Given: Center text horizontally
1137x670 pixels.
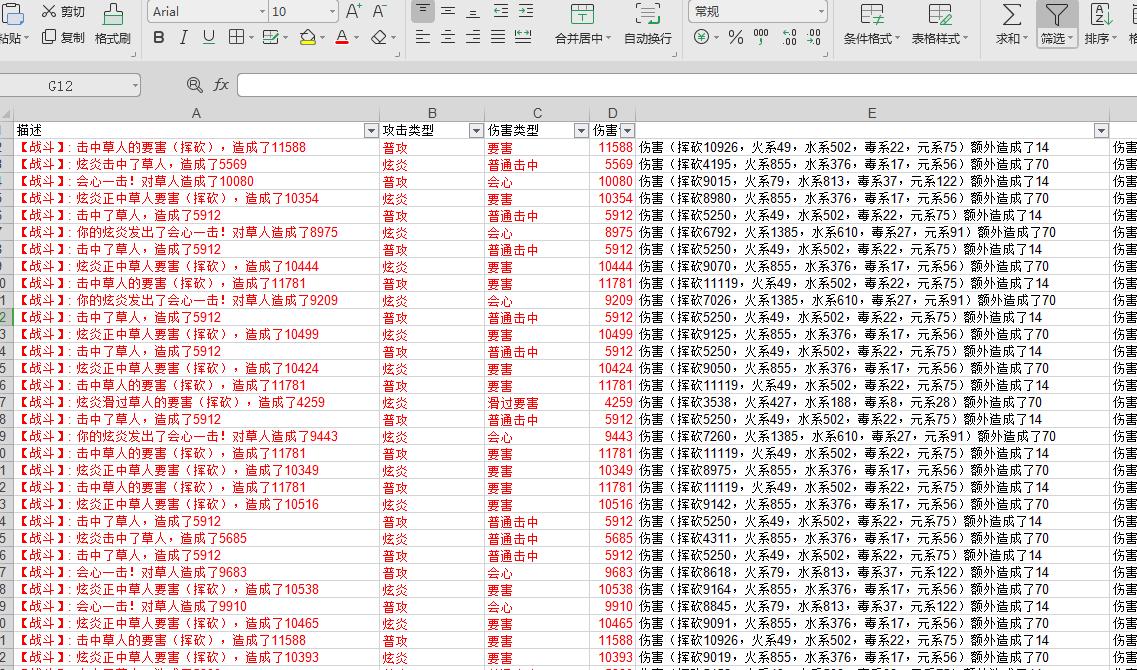Looking at the screenshot, I should (448, 37).
